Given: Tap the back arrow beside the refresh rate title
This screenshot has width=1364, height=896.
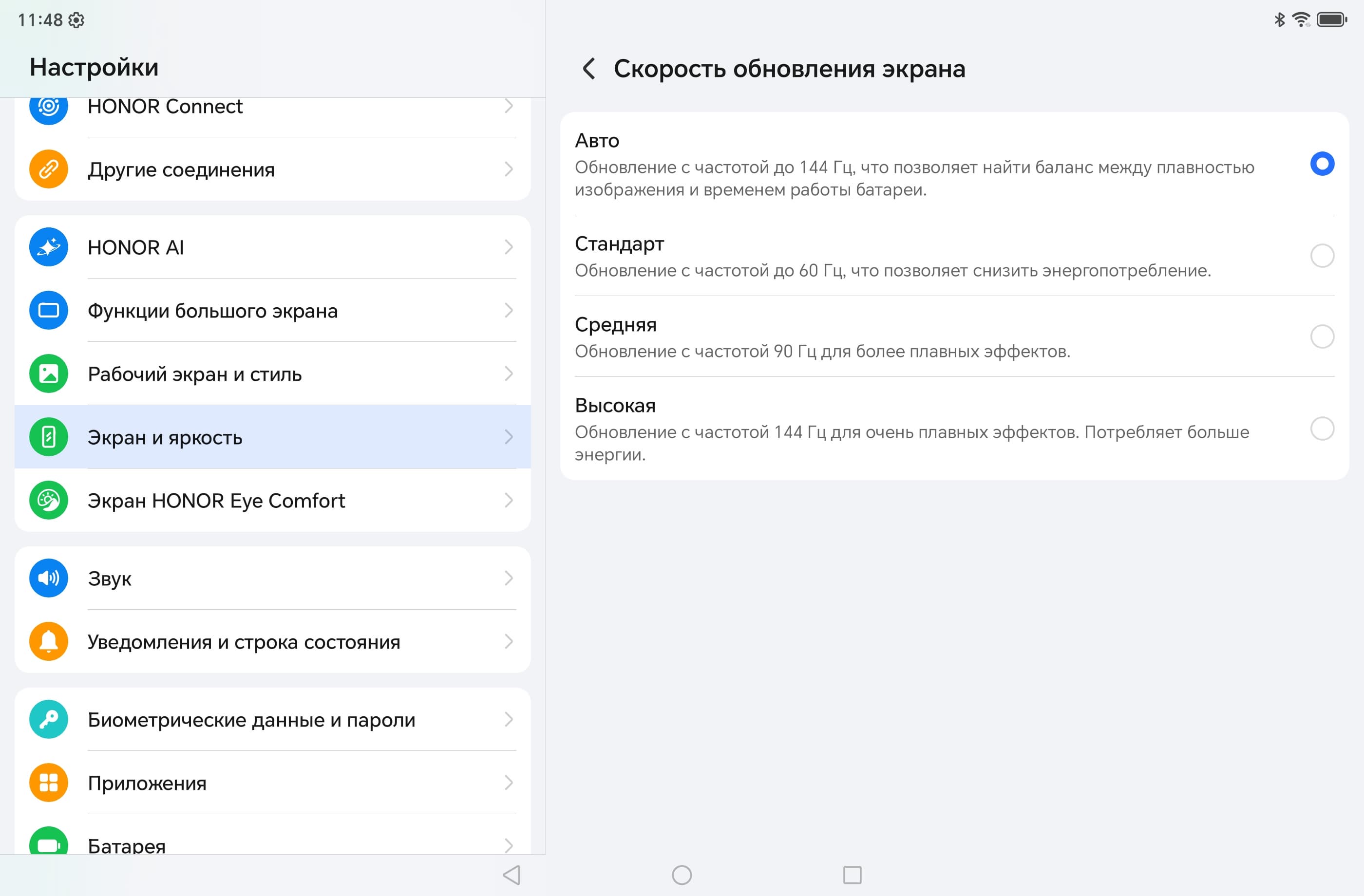Looking at the screenshot, I should [588, 69].
